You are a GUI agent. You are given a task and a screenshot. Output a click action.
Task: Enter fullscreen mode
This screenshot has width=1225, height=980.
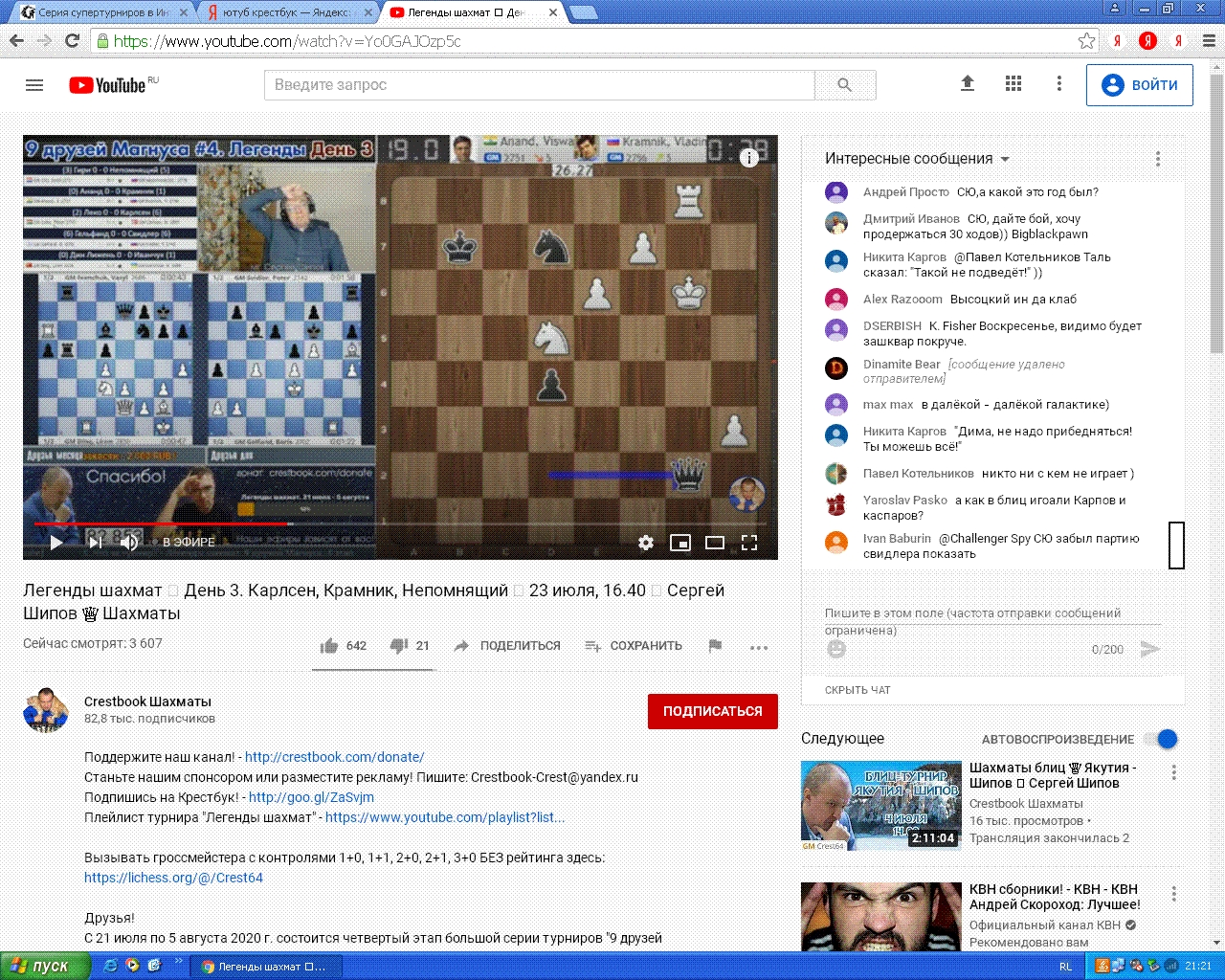coord(749,543)
